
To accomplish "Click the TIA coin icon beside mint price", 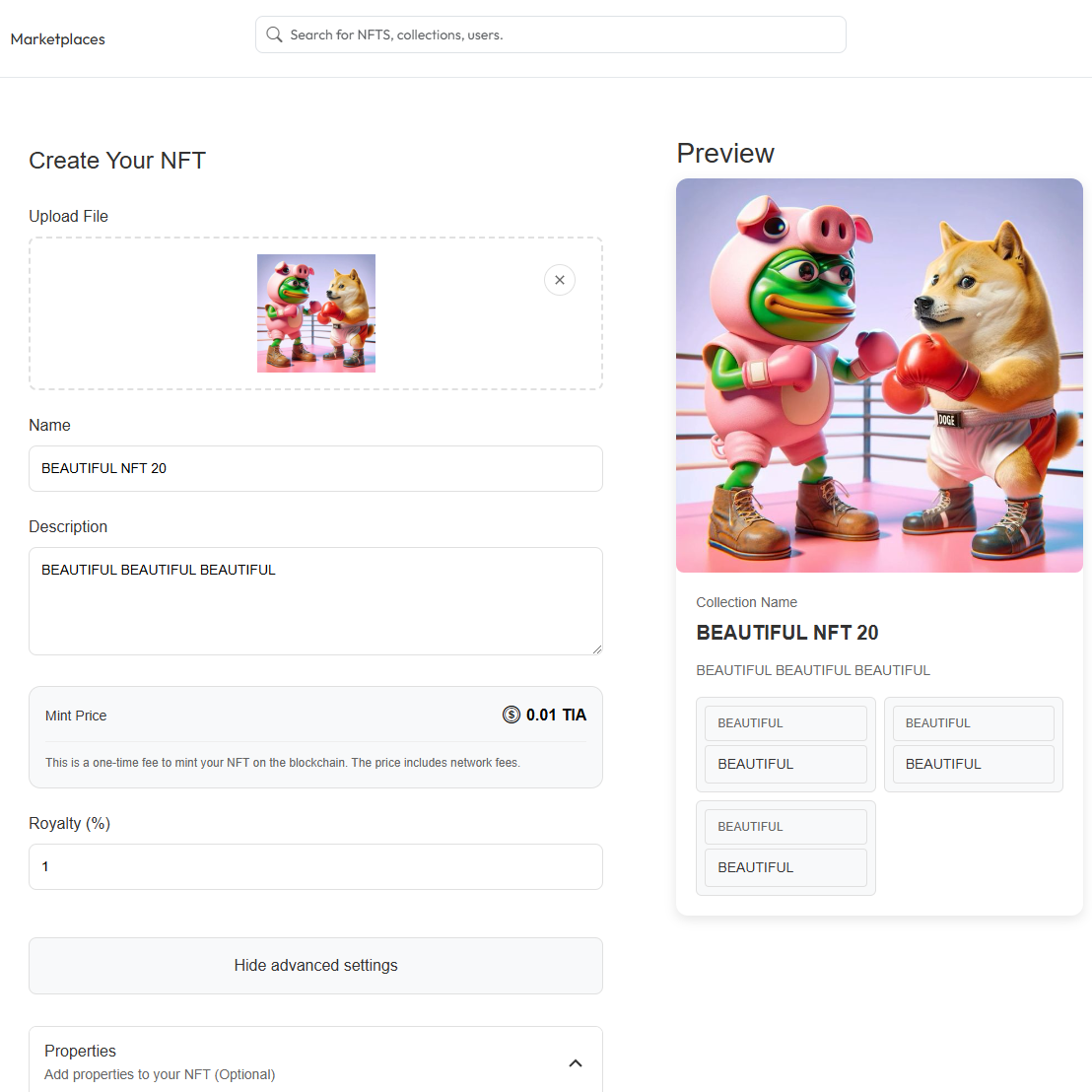I will (x=512, y=715).
